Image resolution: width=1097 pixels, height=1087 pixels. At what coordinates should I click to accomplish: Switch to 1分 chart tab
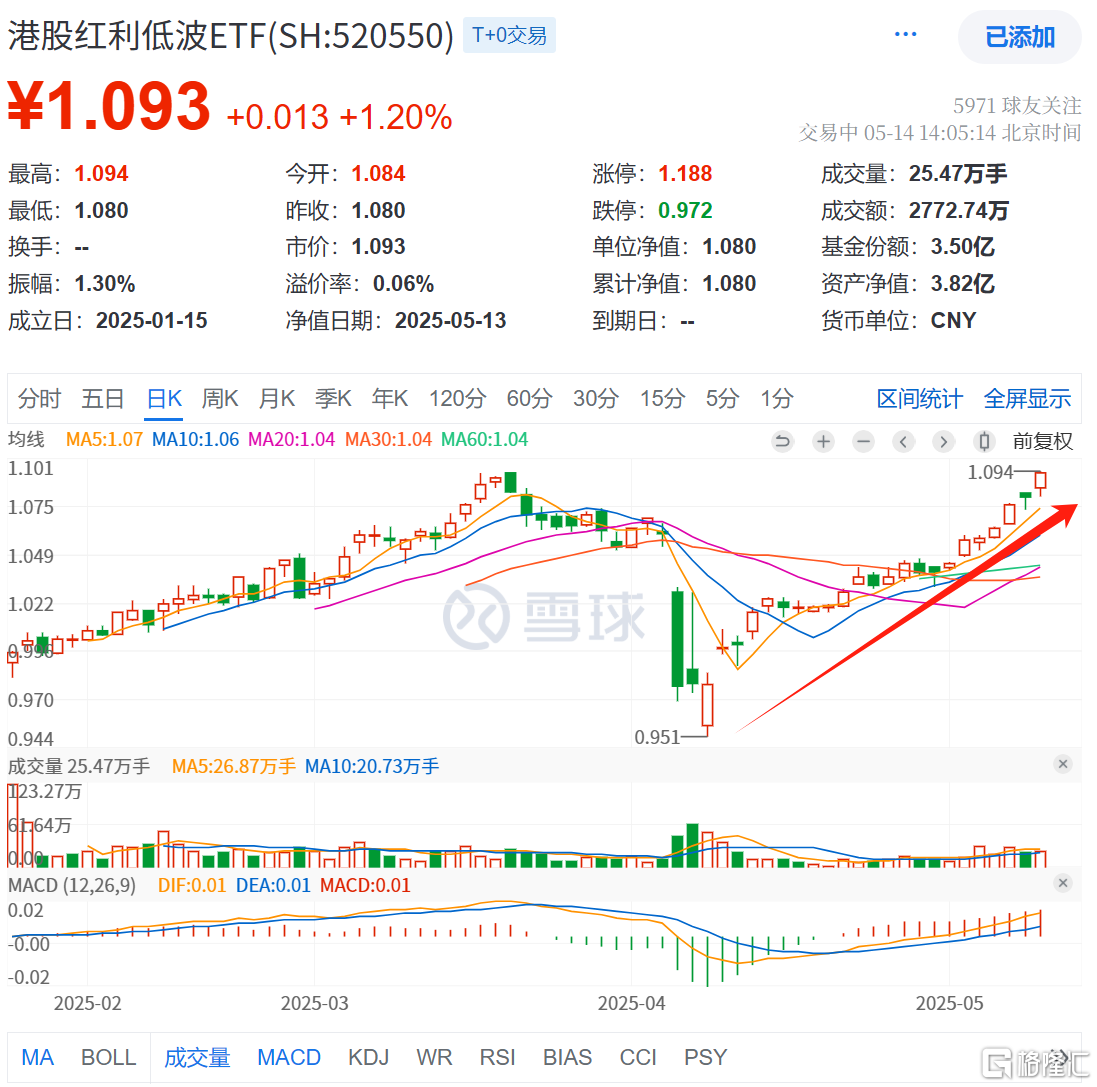click(x=777, y=399)
